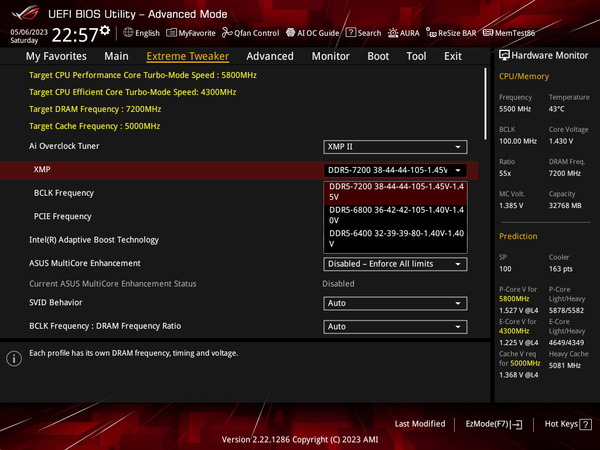Click the Hot Keys help button
The width and height of the screenshot is (600, 450).
click(x=566, y=424)
